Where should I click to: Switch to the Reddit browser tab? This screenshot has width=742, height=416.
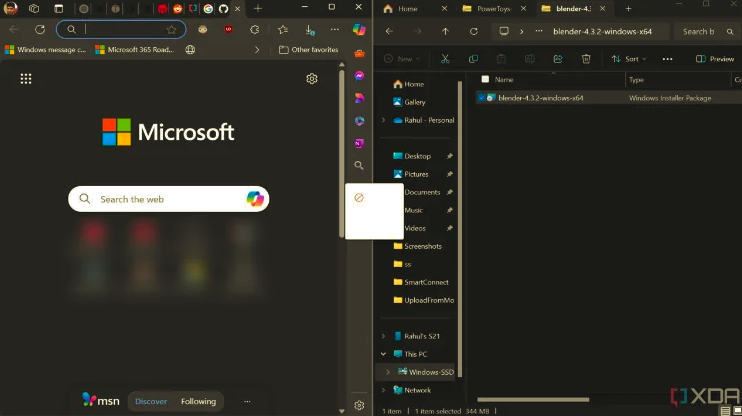(x=177, y=9)
